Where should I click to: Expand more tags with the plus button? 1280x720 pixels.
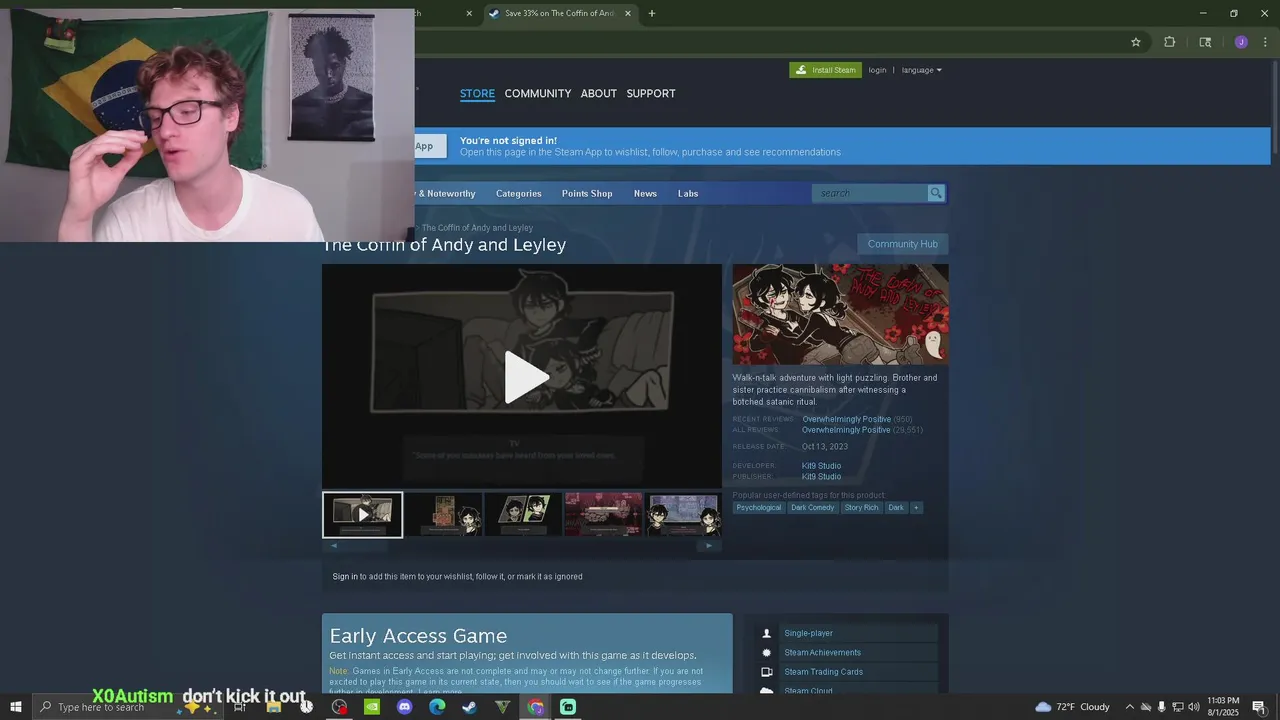point(916,508)
